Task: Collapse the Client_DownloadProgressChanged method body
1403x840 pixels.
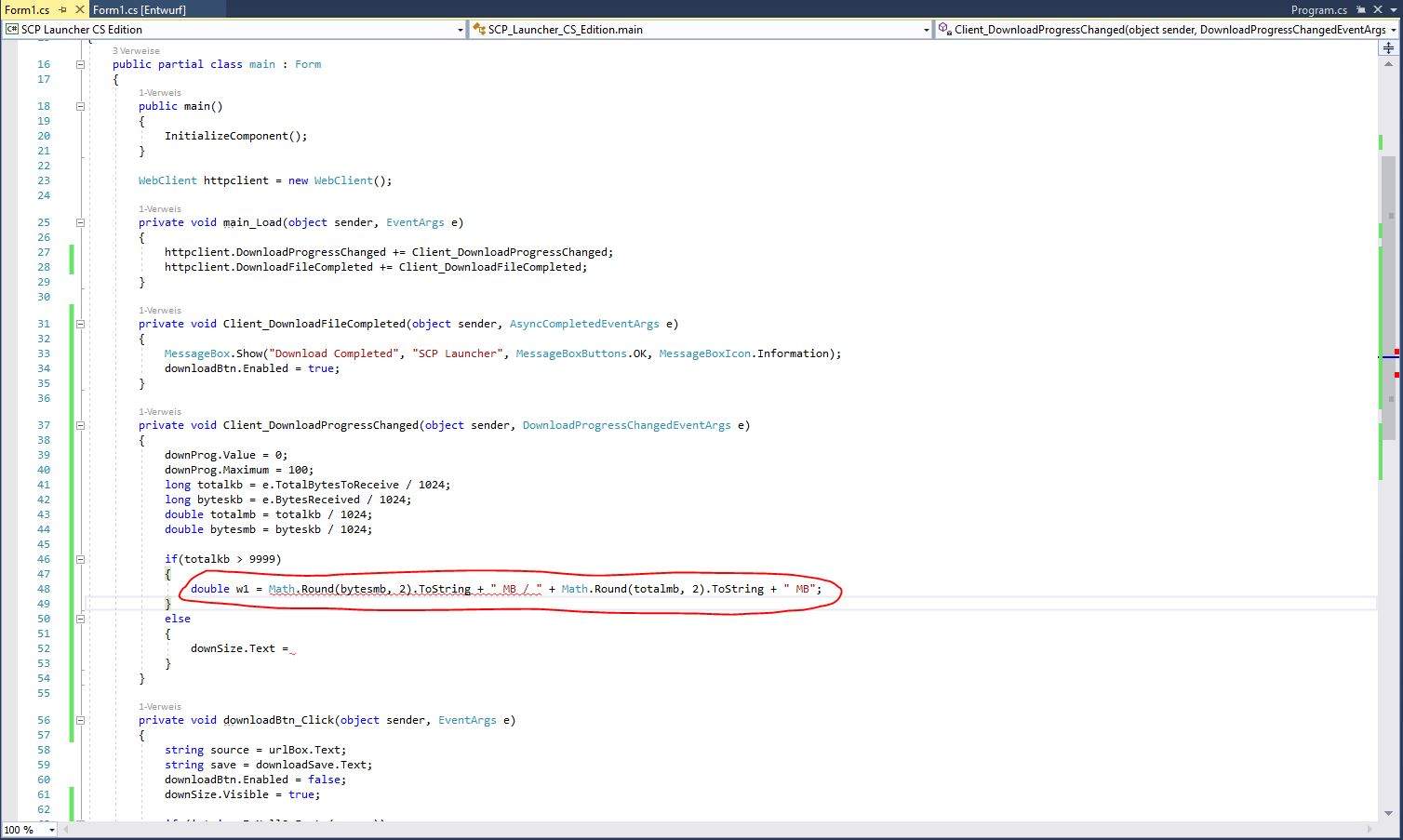Action: pyautogui.click(x=80, y=425)
